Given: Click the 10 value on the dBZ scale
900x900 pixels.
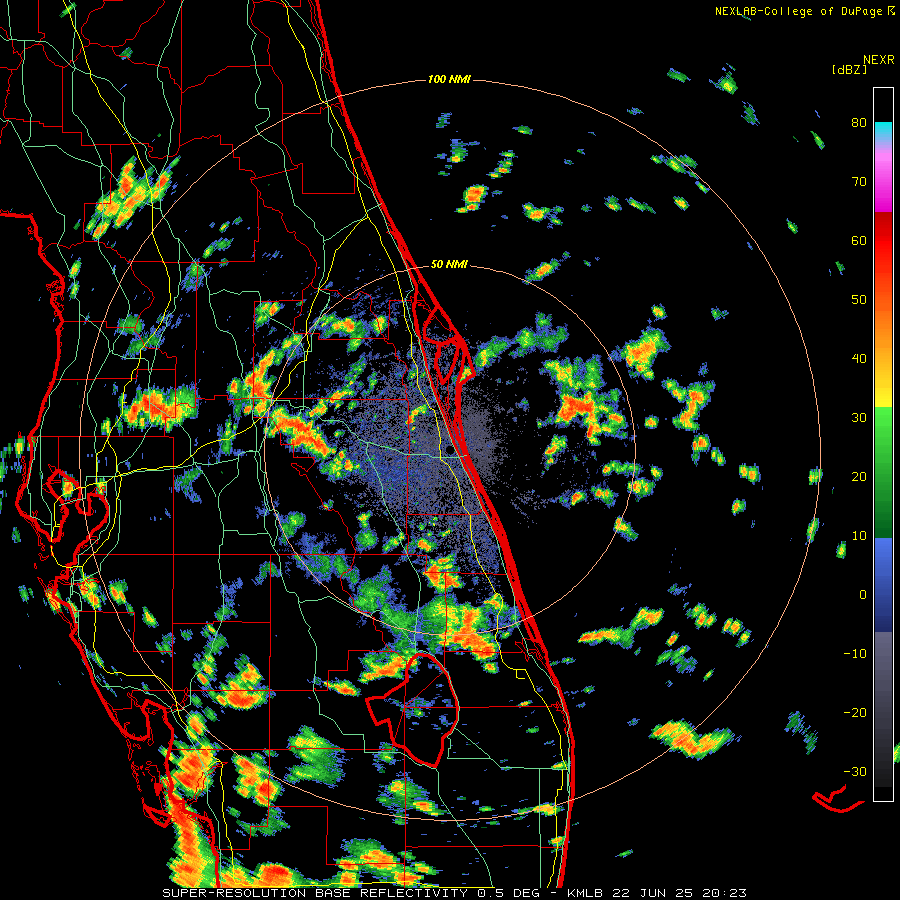Looking at the screenshot, I should (x=859, y=536).
